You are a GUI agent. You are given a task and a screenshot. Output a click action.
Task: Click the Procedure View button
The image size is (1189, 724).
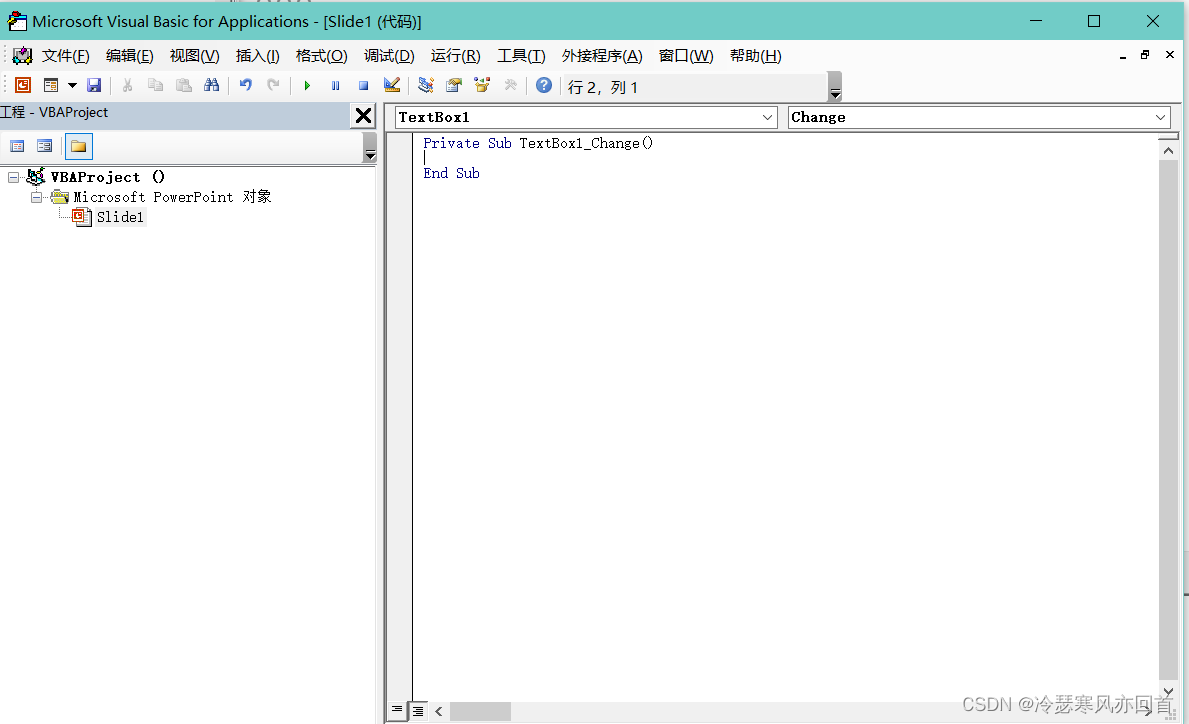[x=397, y=710]
